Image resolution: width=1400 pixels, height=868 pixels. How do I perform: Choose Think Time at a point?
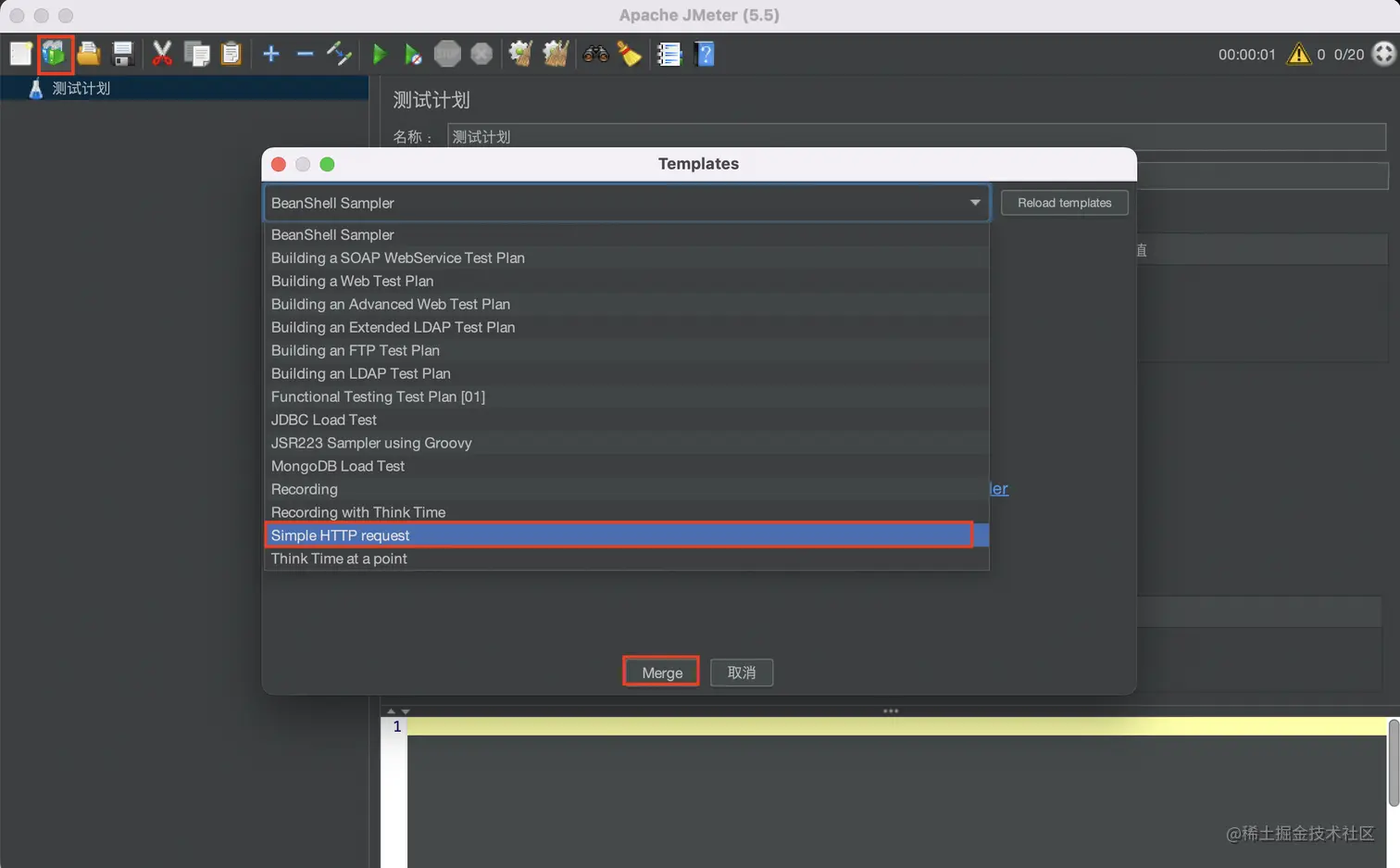pos(627,559)
